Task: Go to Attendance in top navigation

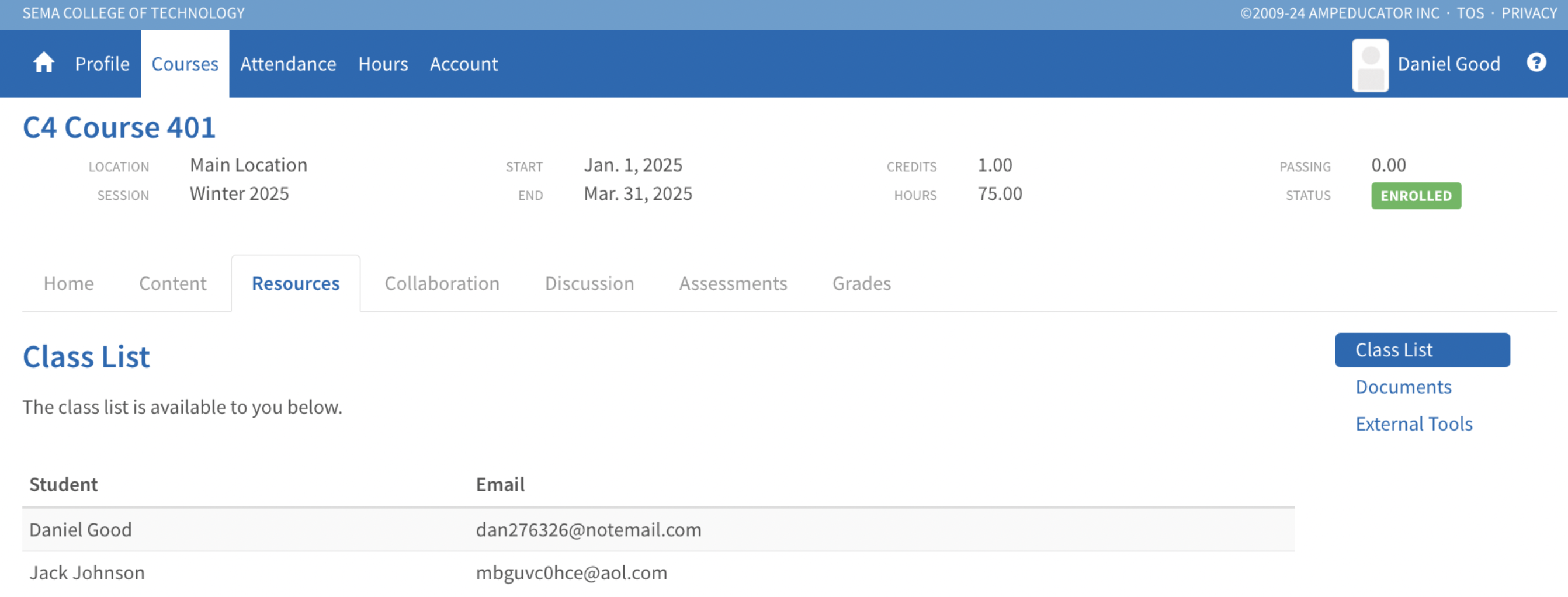Action: tap(288, 64)
